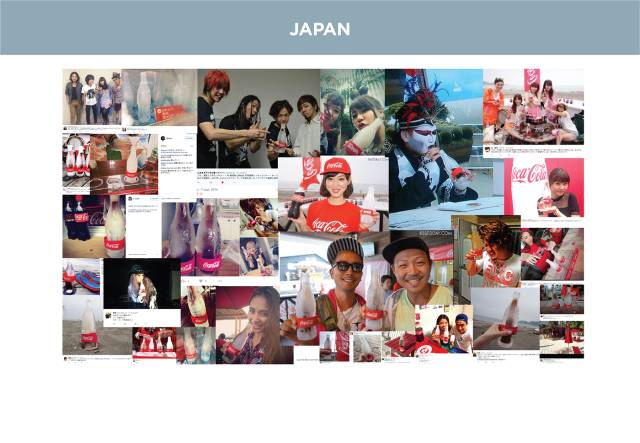Select woman beside Coca-Cola banner photo
Viewport: 640px width, 443px height.
(x=544, y=187)
